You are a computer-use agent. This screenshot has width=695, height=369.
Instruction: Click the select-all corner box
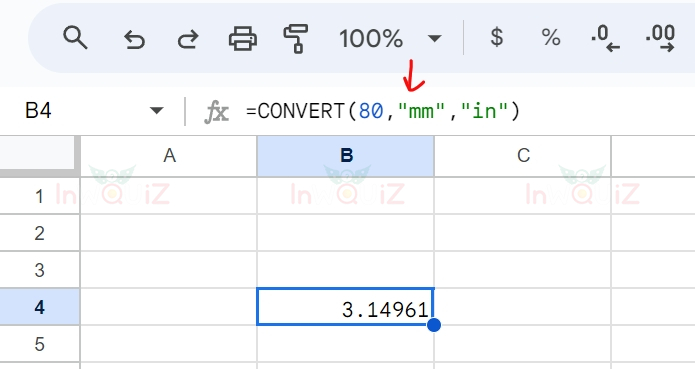coord(39,156)
